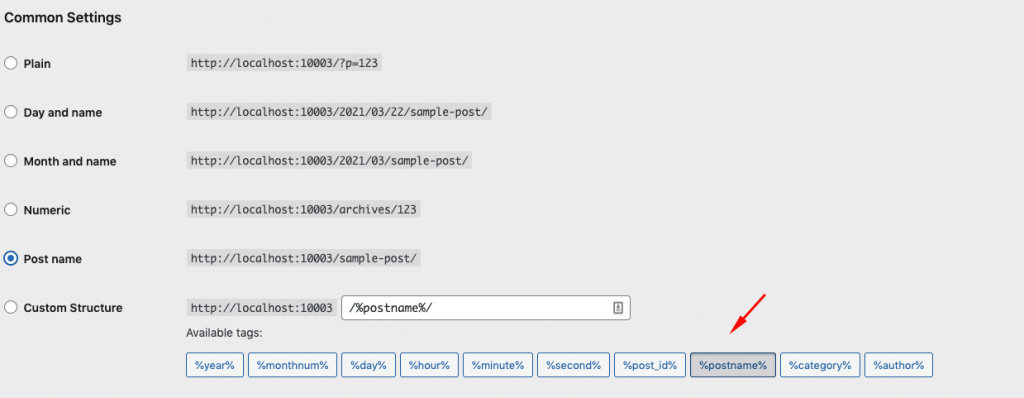Image resolution: width=1024 pixels, height=398 pixels.
Task: Choose the Day and name radio option
Action: [x=10, y=112]
